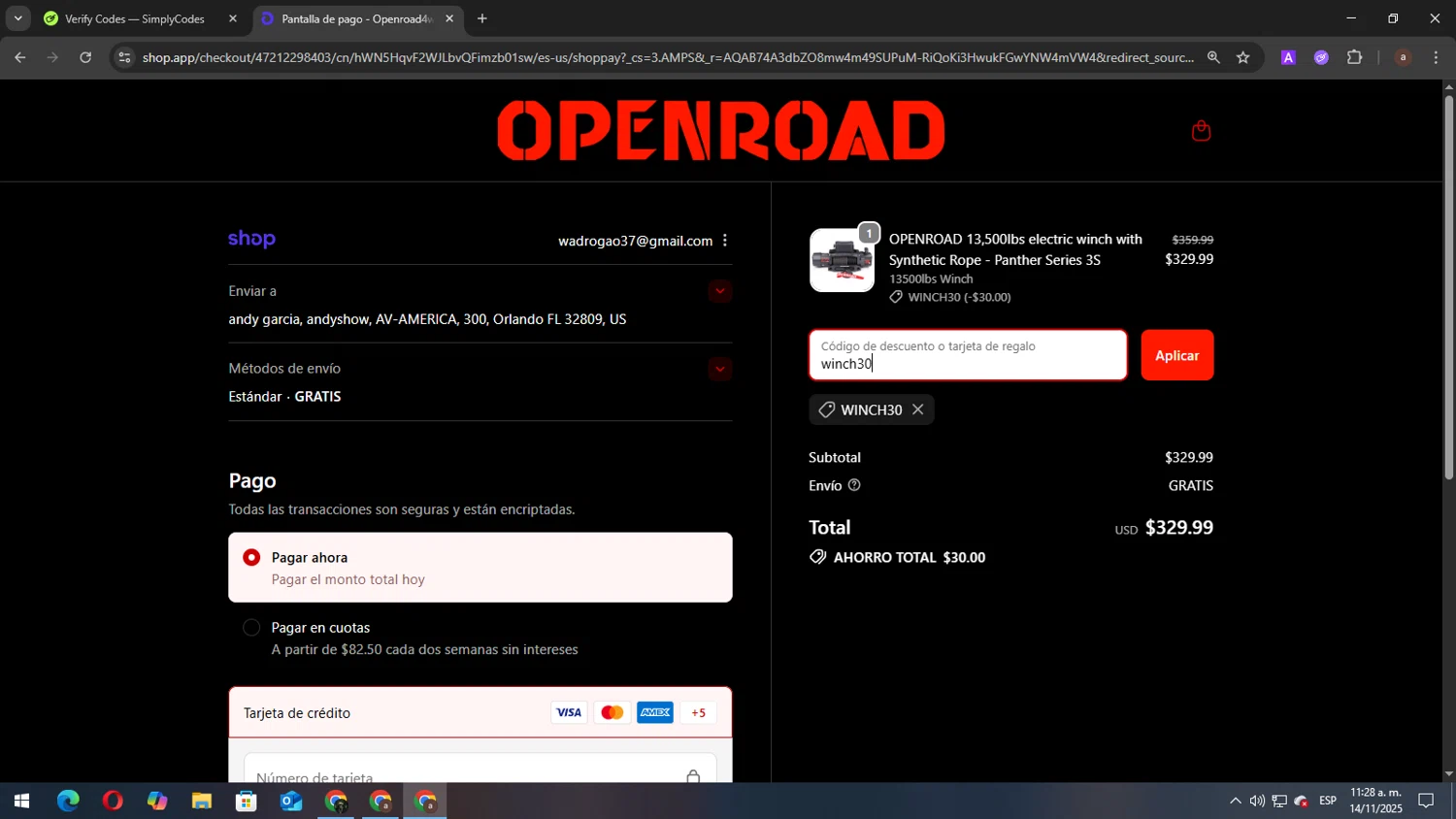The height and width of the screenshot is (819, 1456).
Task: Show the +5 additional card types
Action: coord(699,712)
